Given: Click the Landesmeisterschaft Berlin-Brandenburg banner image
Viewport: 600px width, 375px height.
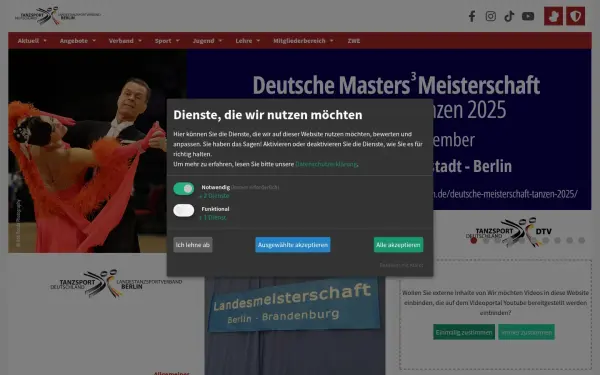Looking at the screenshot, I should [x=295, y=325].
